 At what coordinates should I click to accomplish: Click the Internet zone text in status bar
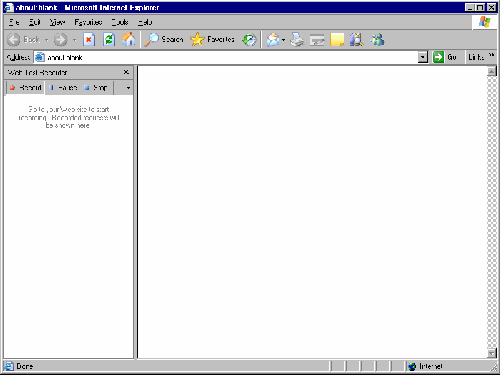click(431, 366)
